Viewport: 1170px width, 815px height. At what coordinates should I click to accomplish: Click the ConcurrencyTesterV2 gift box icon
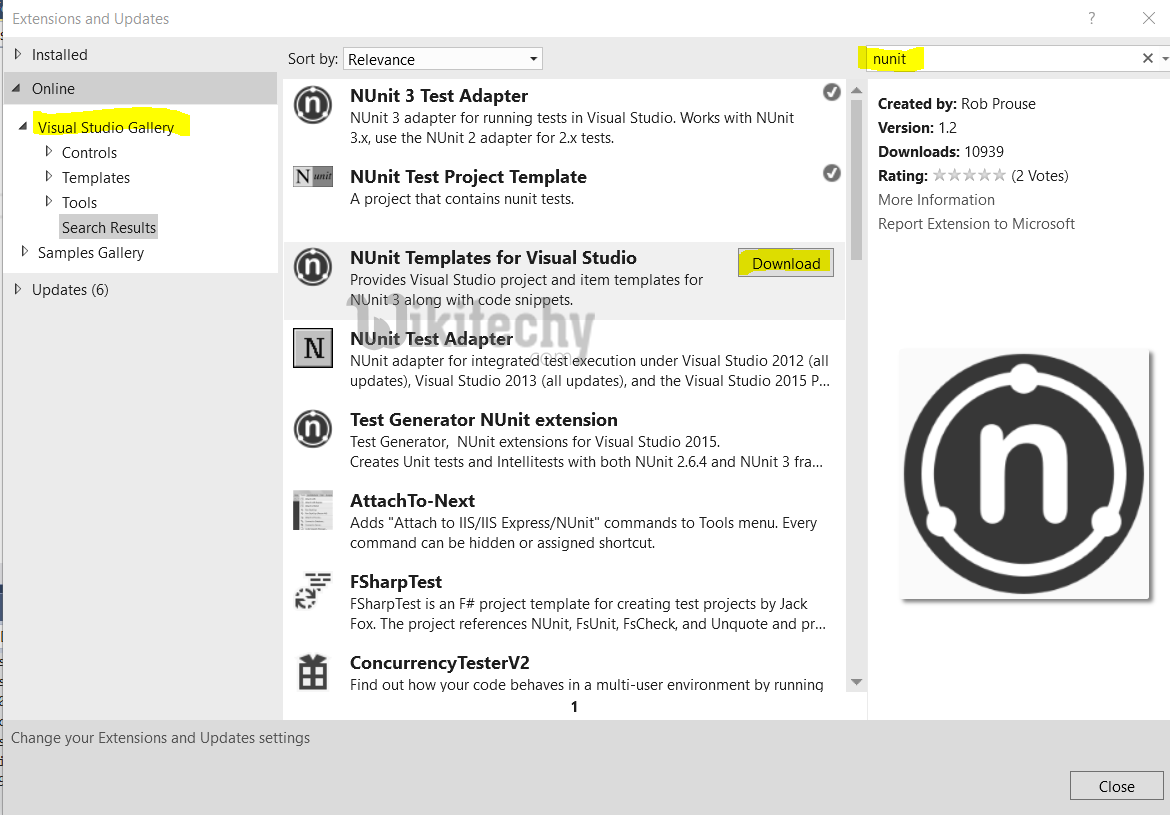(313, 672)
